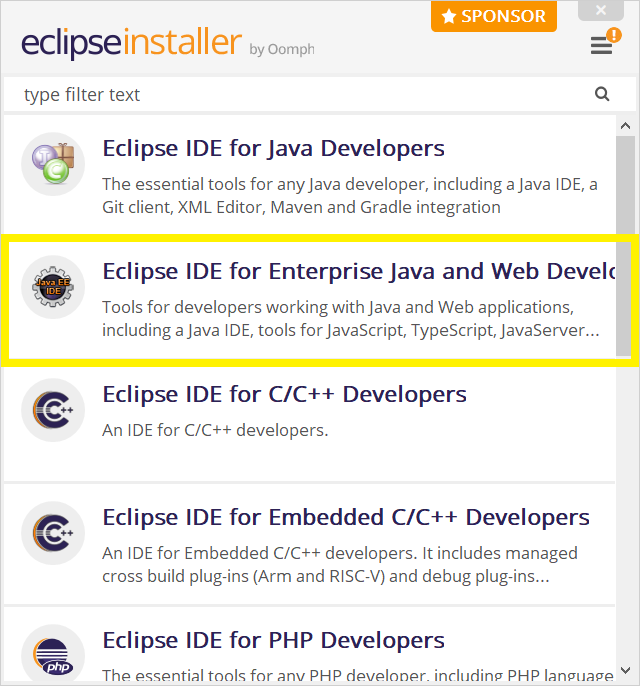
Task: Click the description 'An IDE for C/C++ developers.'
Action: (x=215, y=430)
